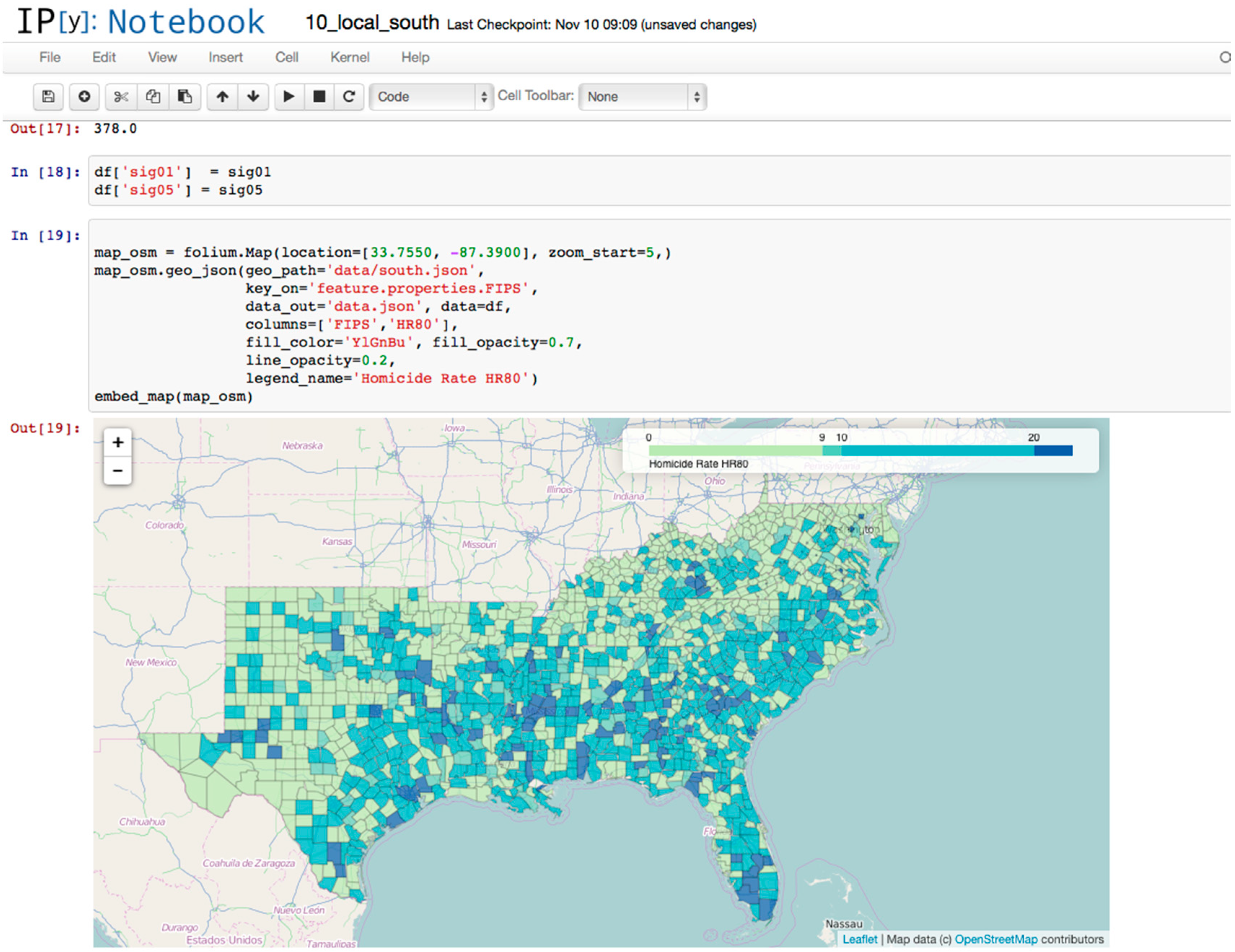Click the dark blue legend color segment

point(1053,451)
